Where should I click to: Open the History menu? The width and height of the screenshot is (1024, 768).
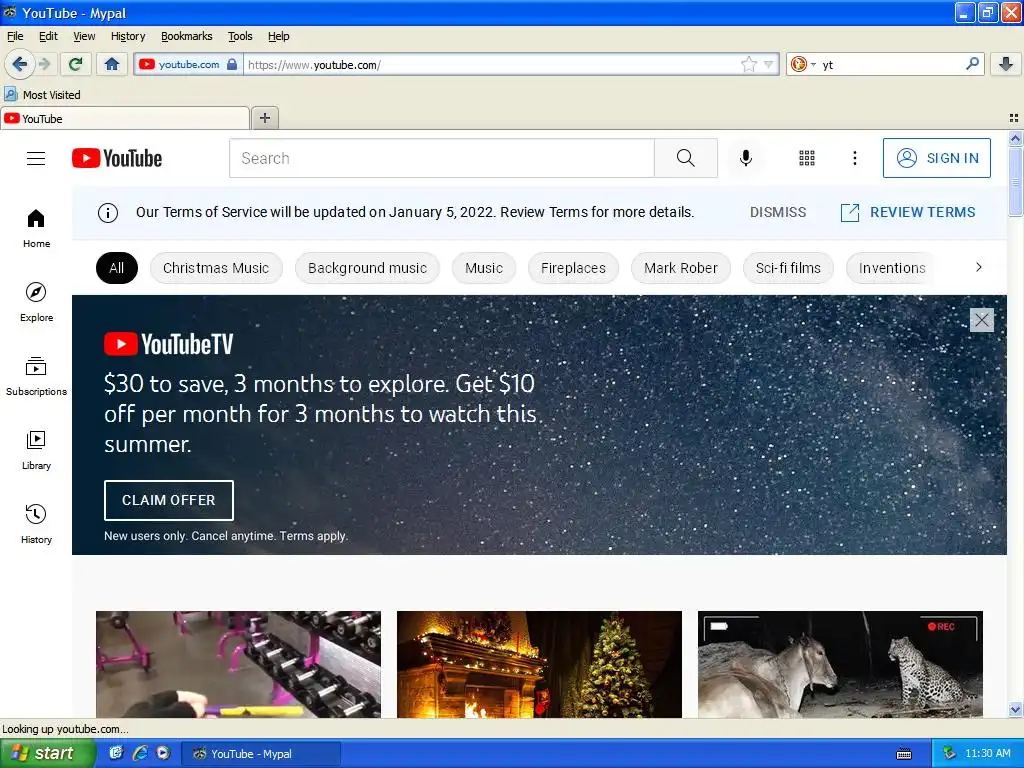[128, 36]
